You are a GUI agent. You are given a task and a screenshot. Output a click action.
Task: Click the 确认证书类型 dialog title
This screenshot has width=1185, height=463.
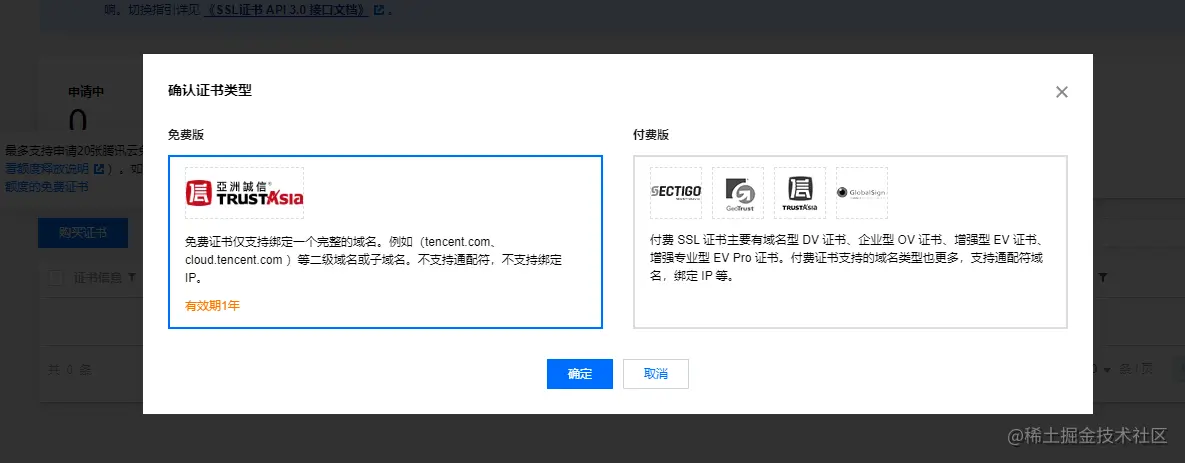[x=209, y=91]
